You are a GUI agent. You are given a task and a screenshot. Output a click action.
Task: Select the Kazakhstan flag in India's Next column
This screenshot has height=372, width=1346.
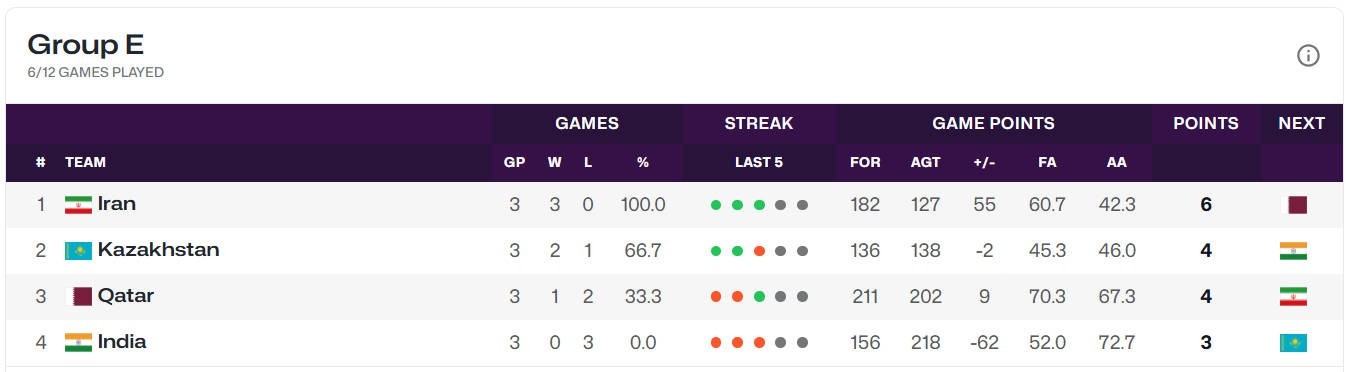pos(1294,343)
